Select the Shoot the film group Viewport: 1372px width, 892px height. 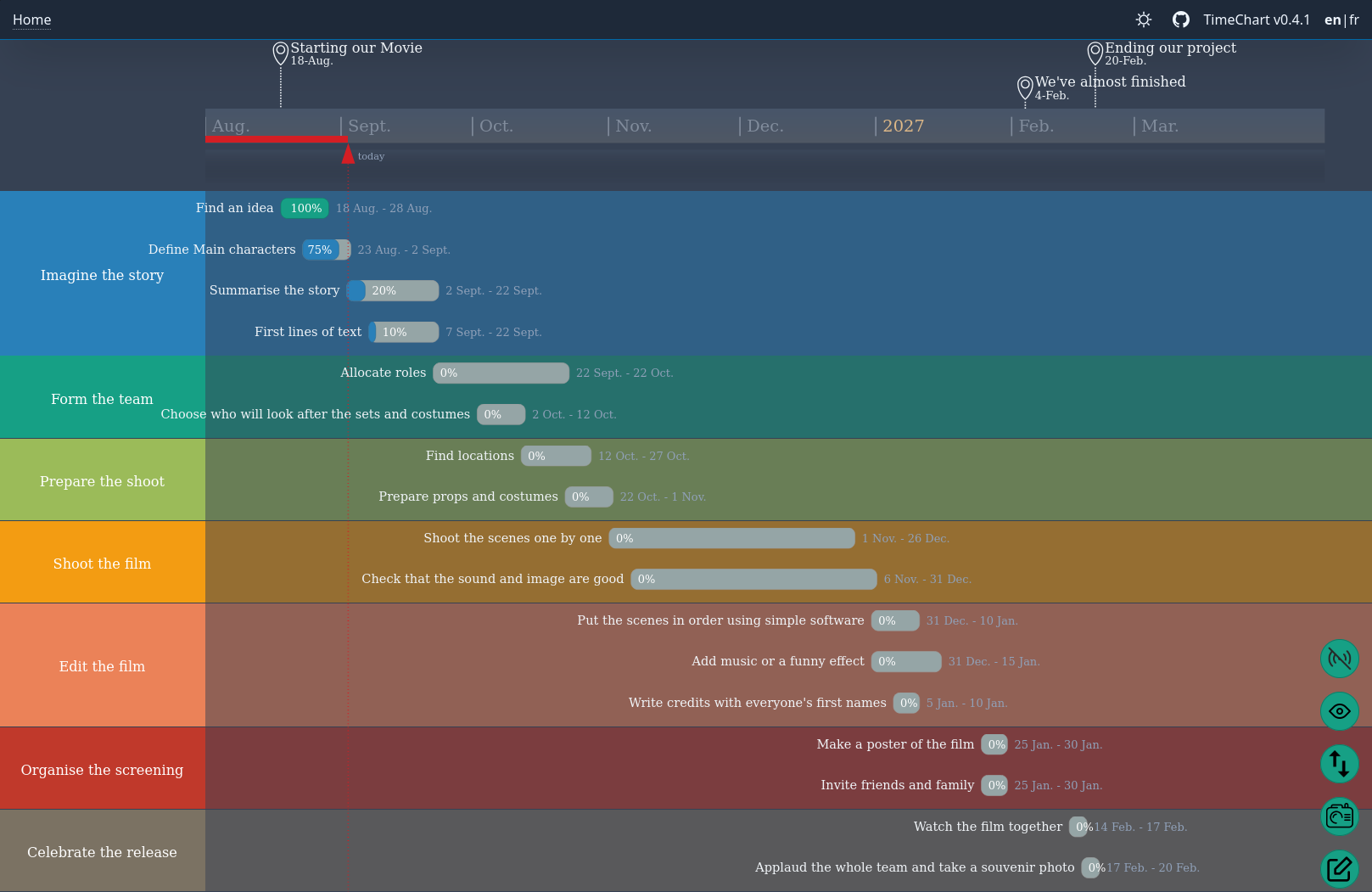point(103,563)
